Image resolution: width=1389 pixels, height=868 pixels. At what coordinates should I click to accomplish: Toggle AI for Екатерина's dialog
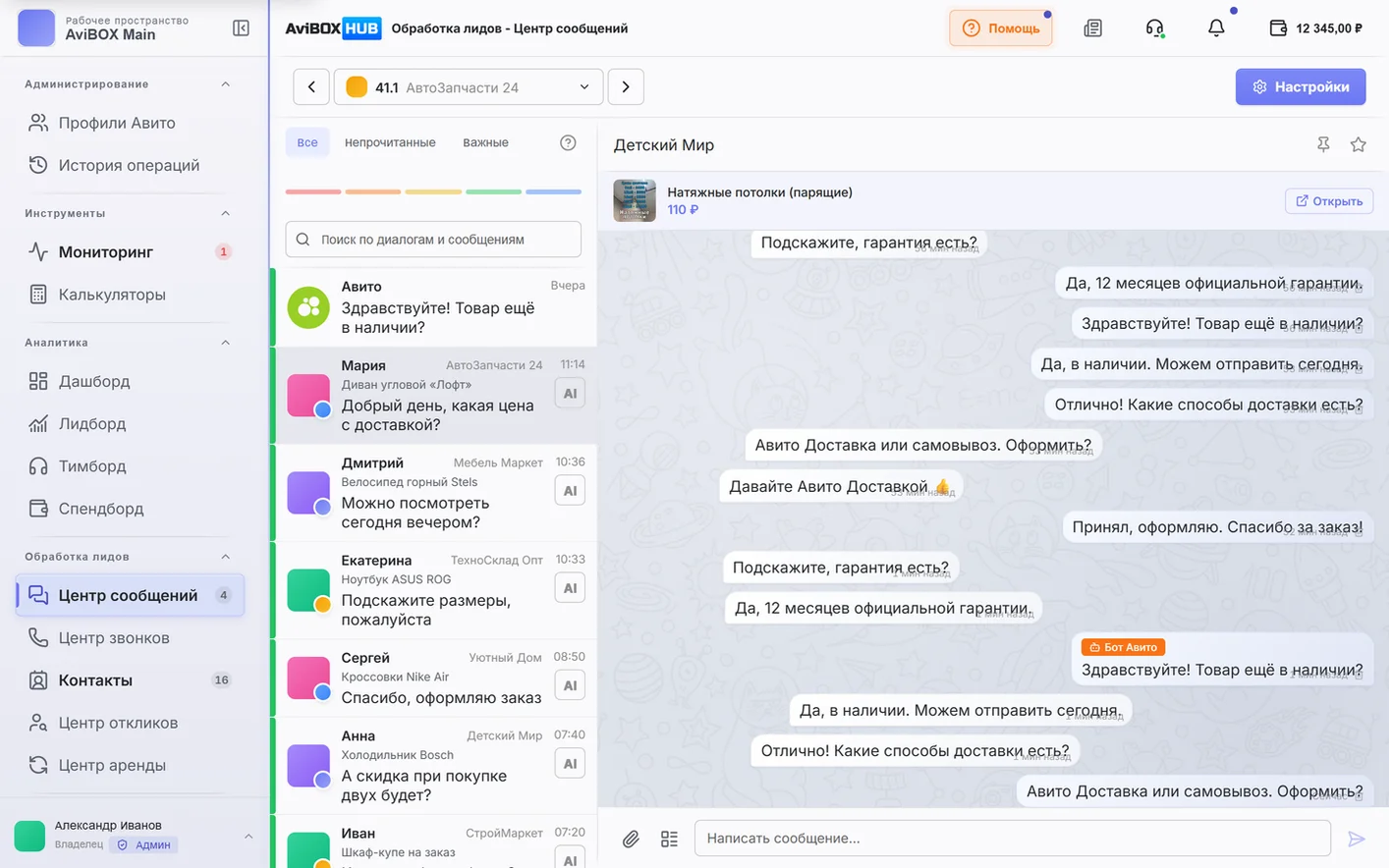570,588
